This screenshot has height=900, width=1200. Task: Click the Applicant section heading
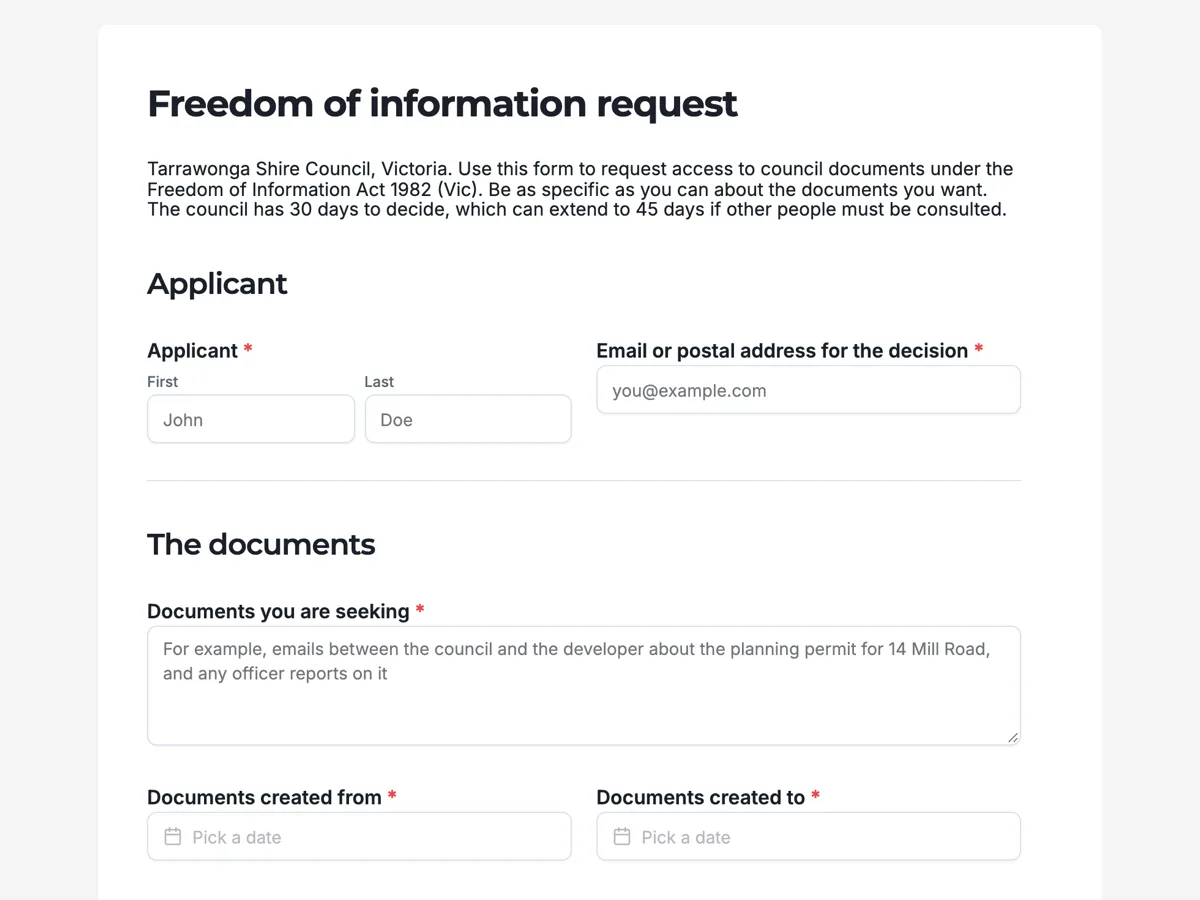[x=217, y=284]
